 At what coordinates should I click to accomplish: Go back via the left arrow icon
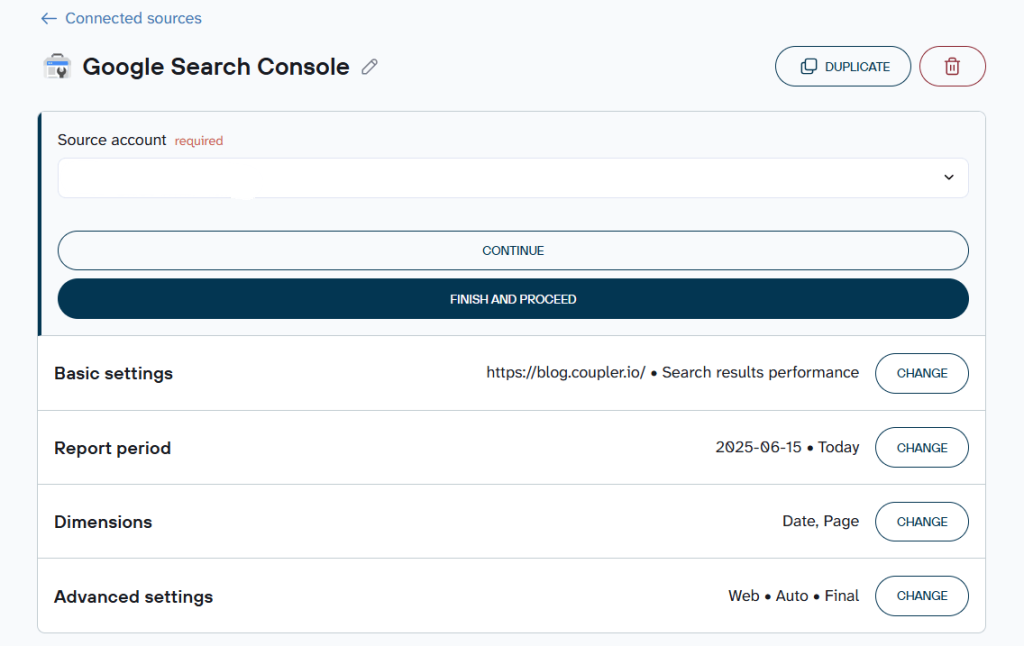pyautogui.click(x=48, y=18)
